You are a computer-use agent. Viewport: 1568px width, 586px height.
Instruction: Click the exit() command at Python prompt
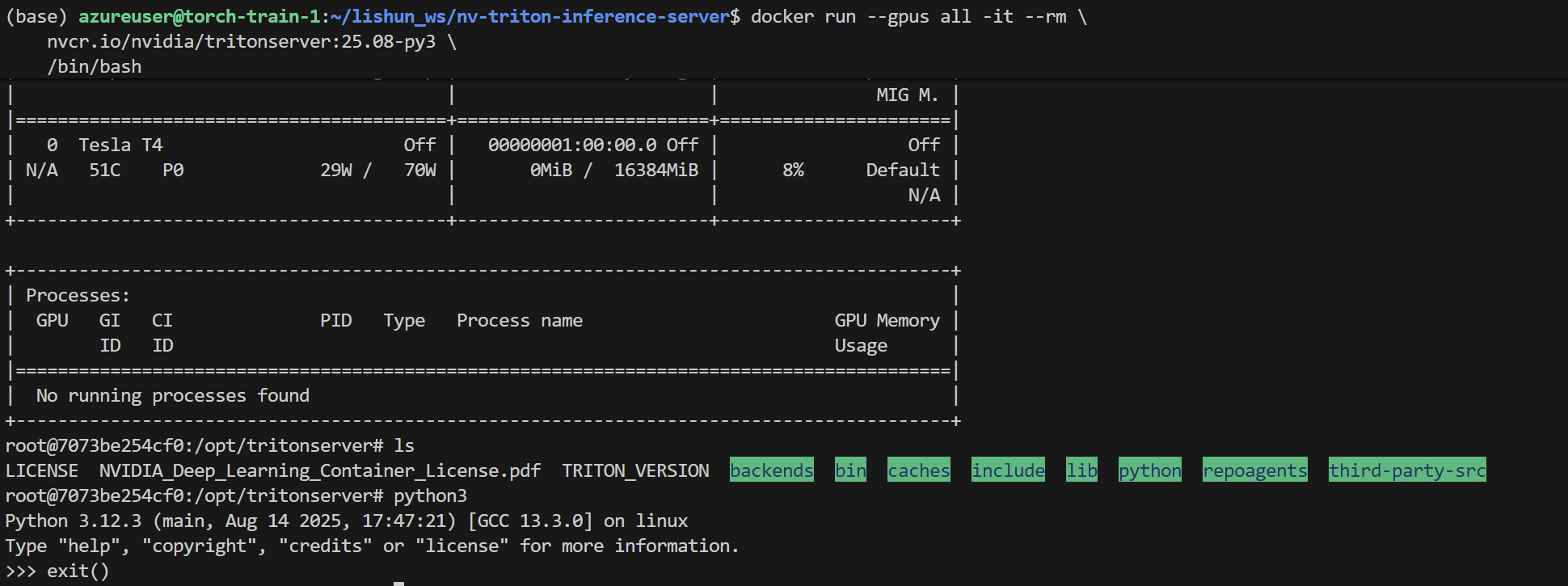[78, 571]
